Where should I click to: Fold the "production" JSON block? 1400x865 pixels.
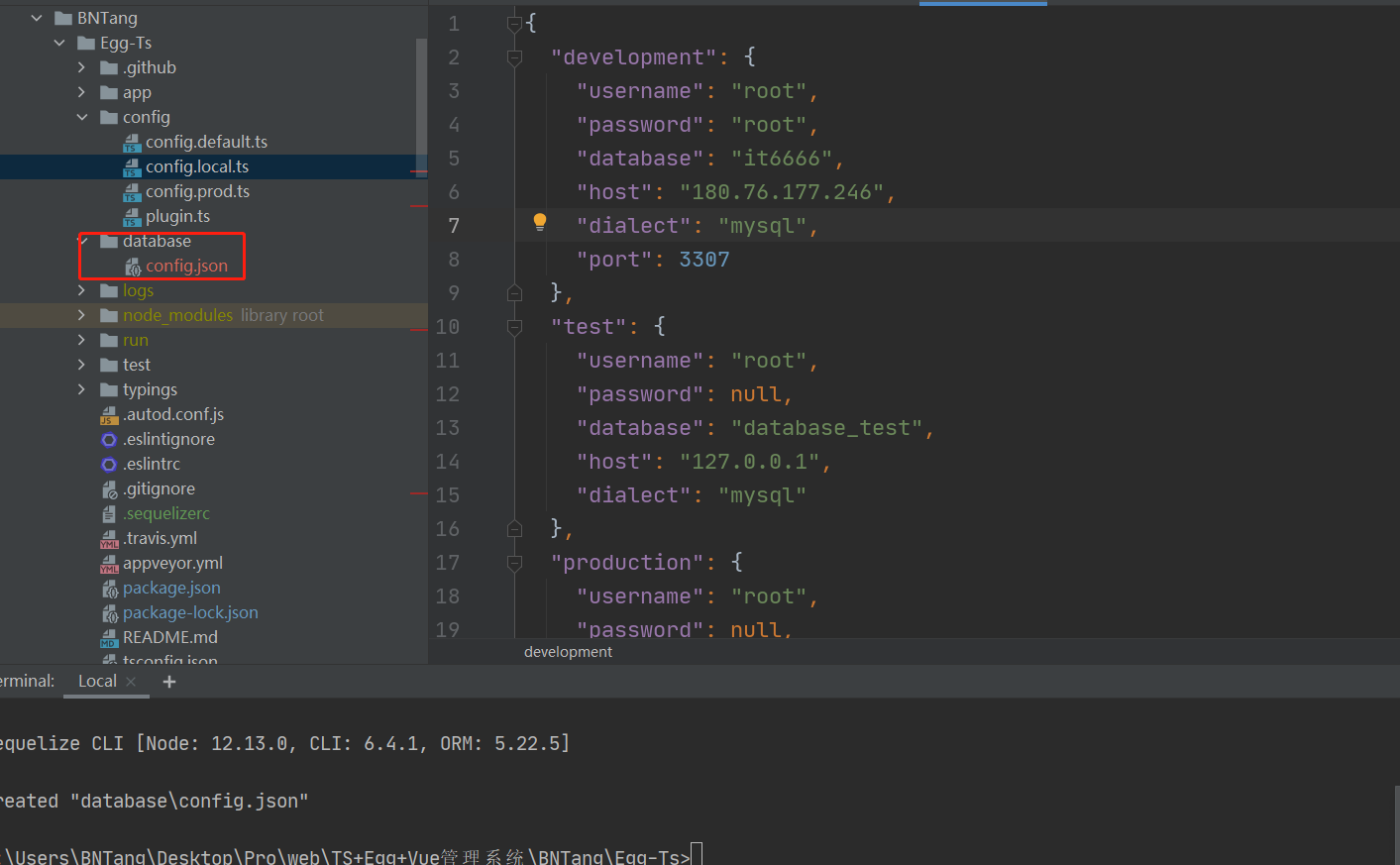[514, 563]
